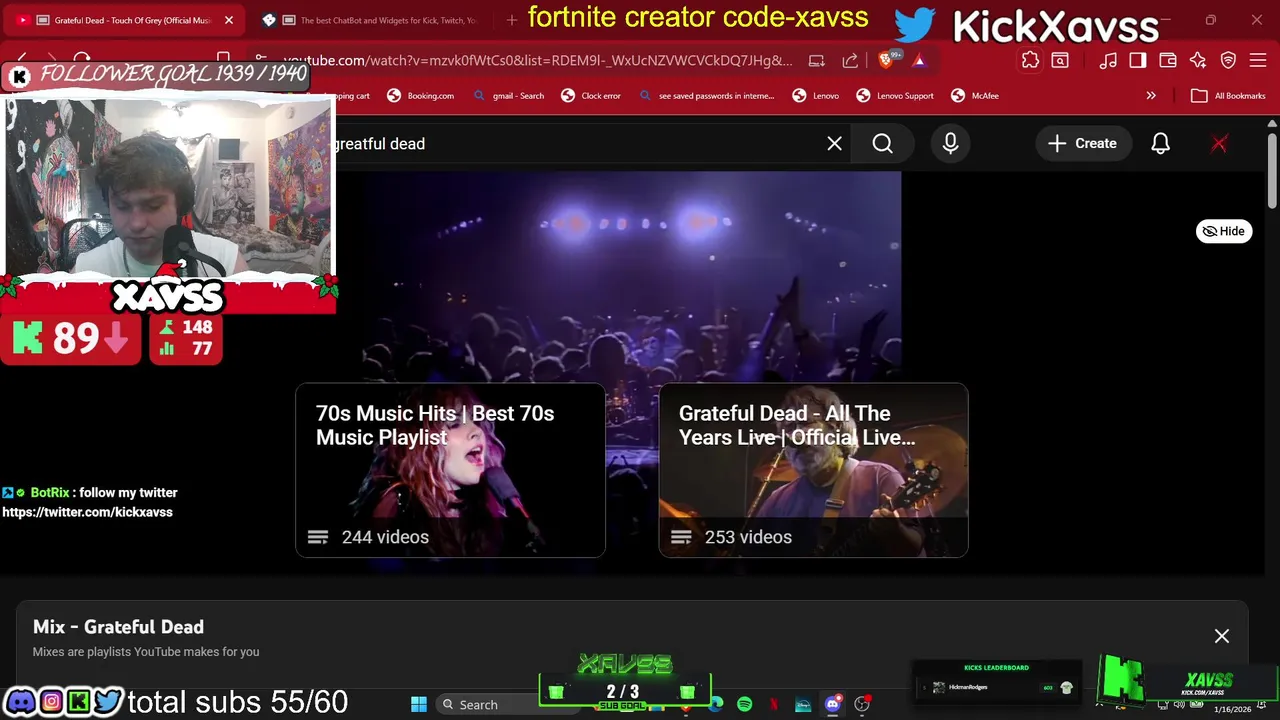Click the Mix - Grateful Dead heading
This screenshot has width=1280, height=720.
(x=118, y=627)
